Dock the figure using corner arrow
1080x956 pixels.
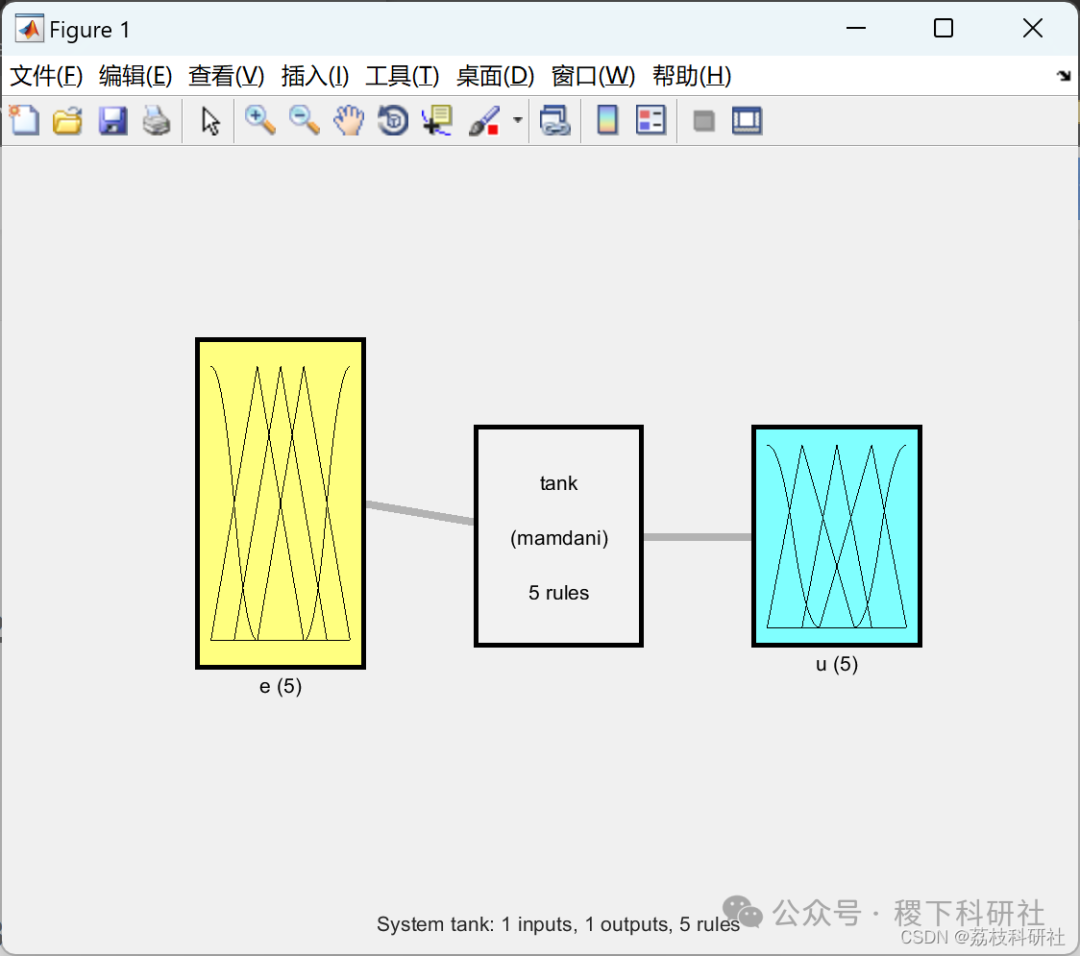point(1063,76)
